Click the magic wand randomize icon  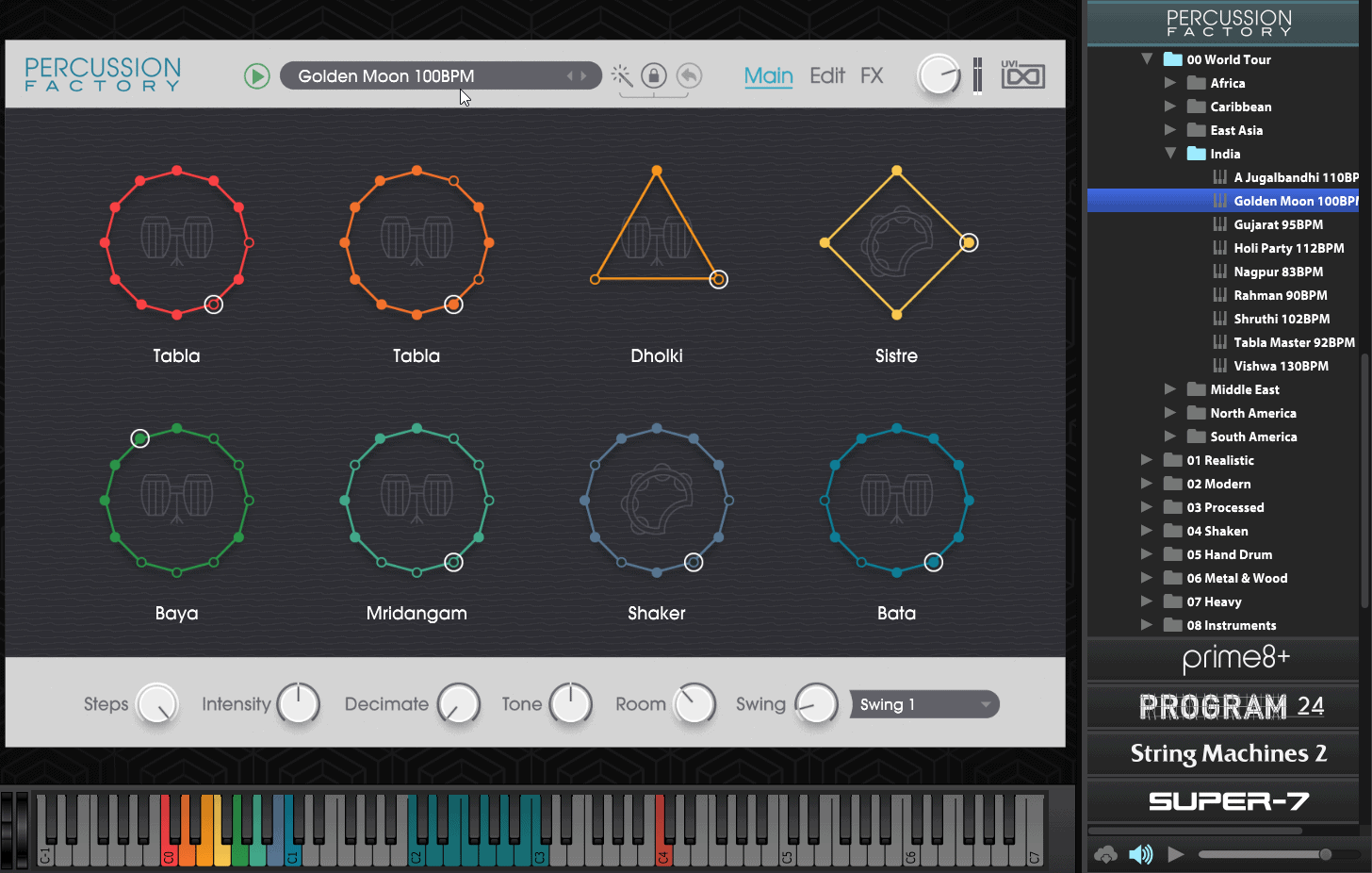622,75
